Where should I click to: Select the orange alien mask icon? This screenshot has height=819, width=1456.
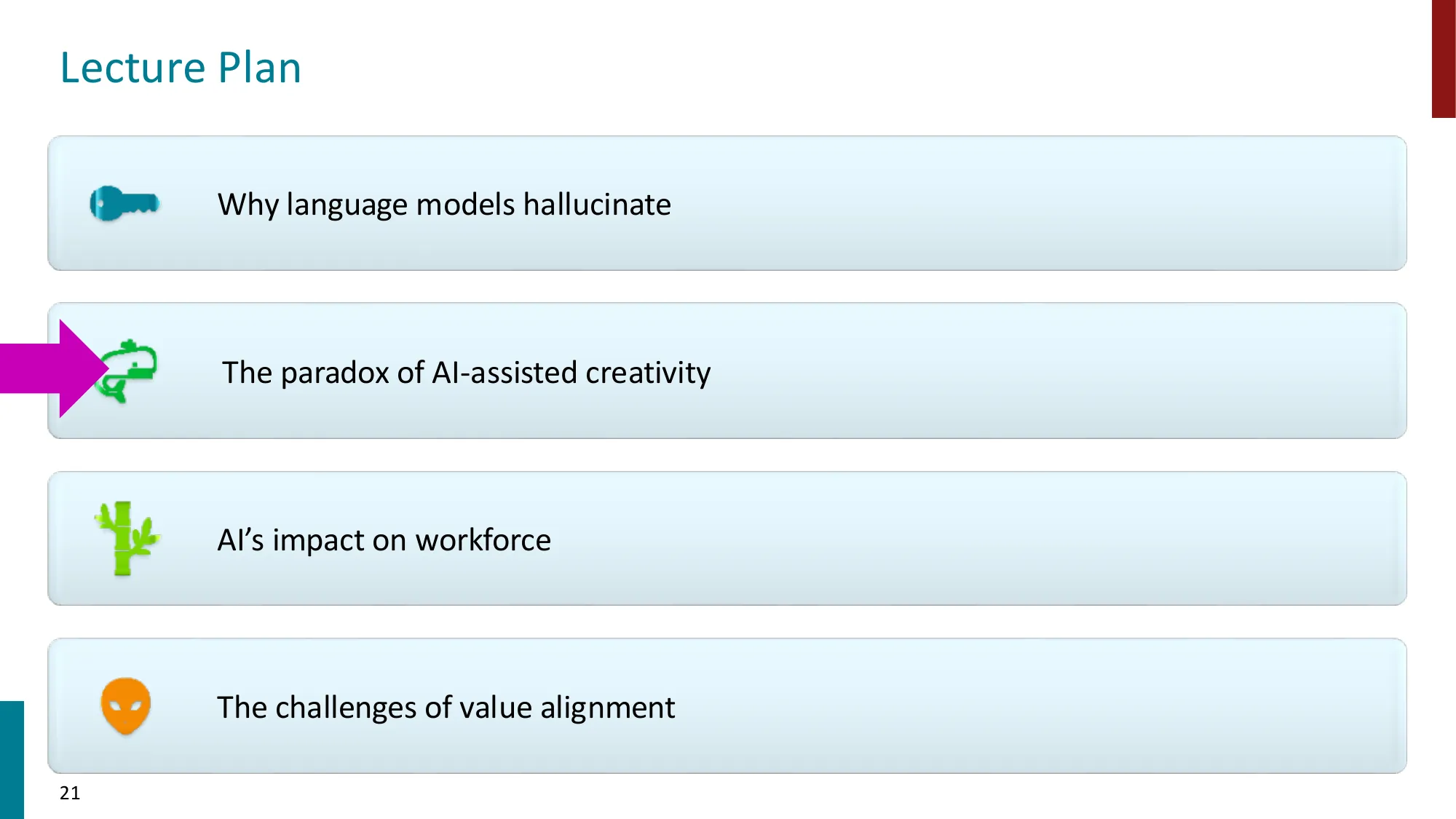(126, 705)
